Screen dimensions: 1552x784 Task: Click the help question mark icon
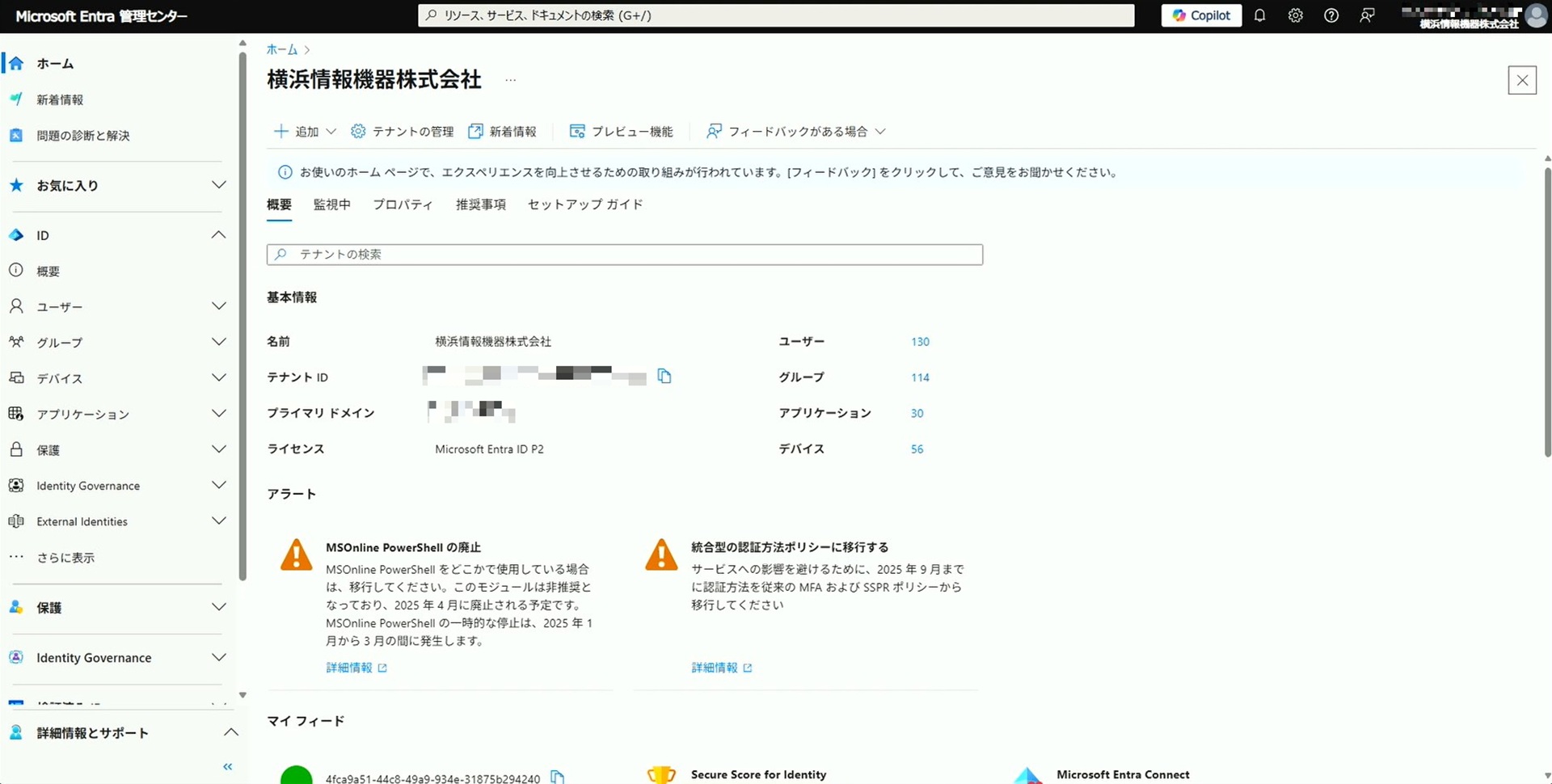[x=1331, y=15]
